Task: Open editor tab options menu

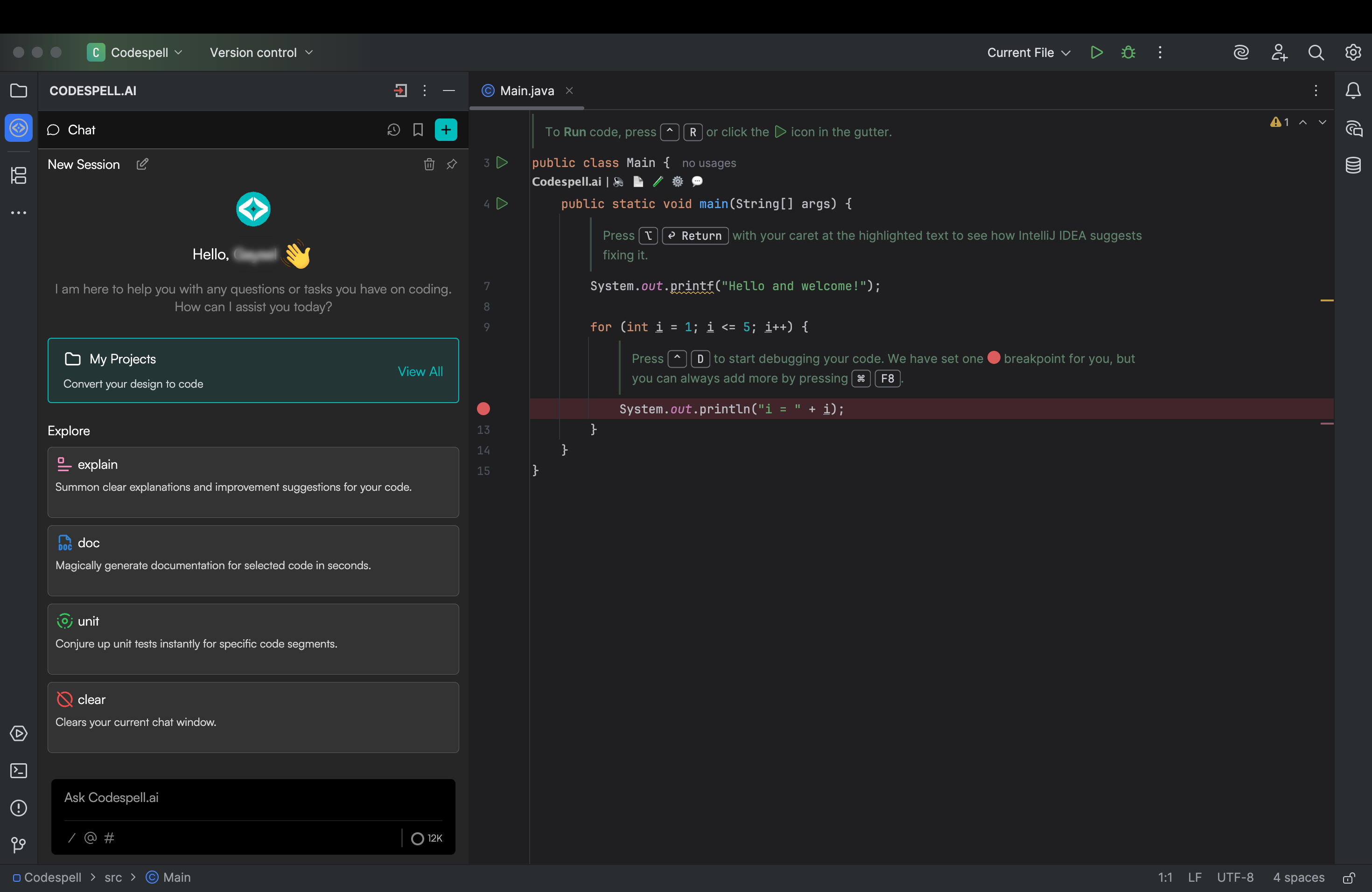Action: (1316, 91)
